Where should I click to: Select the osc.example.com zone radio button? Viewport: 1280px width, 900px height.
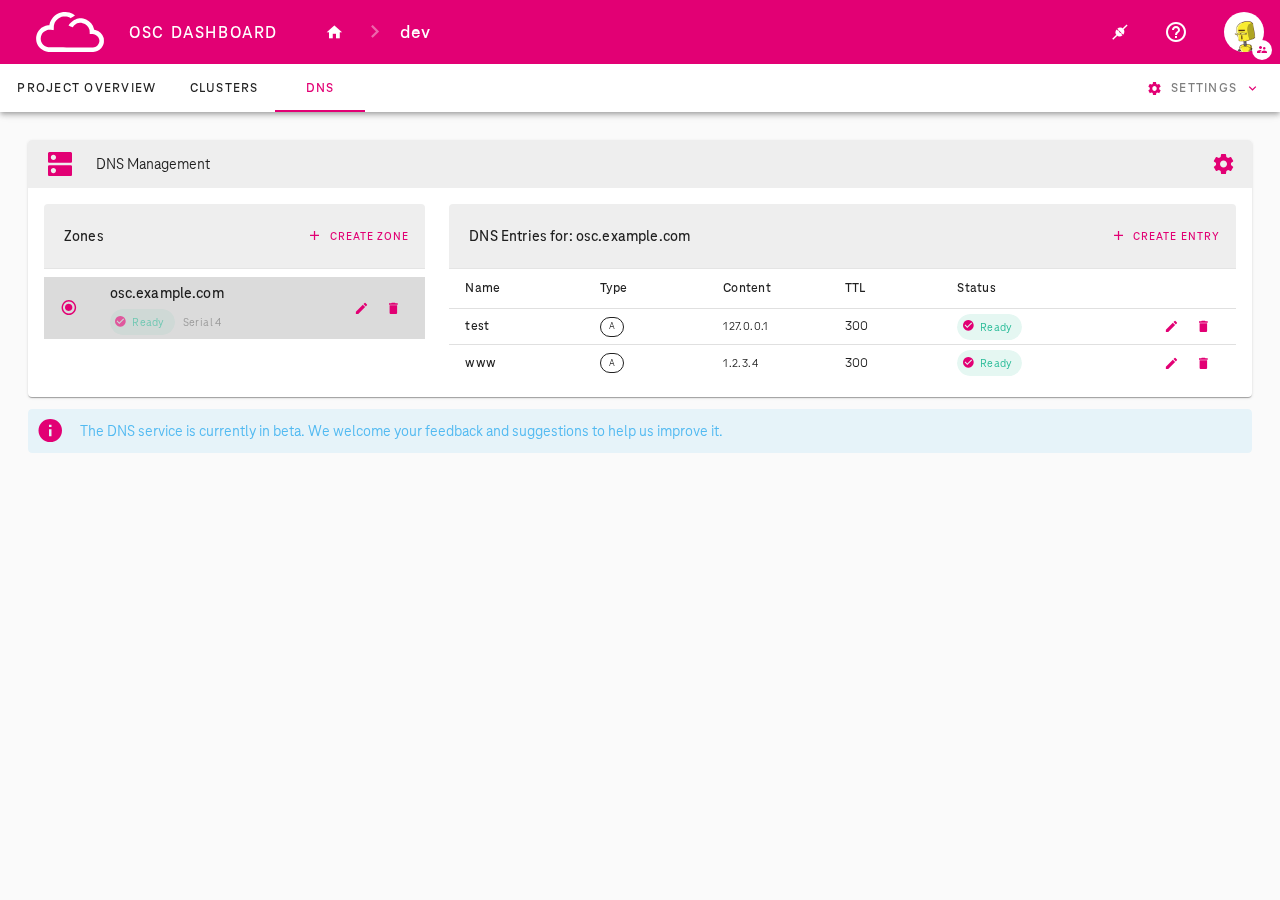(x=67, y=307)
